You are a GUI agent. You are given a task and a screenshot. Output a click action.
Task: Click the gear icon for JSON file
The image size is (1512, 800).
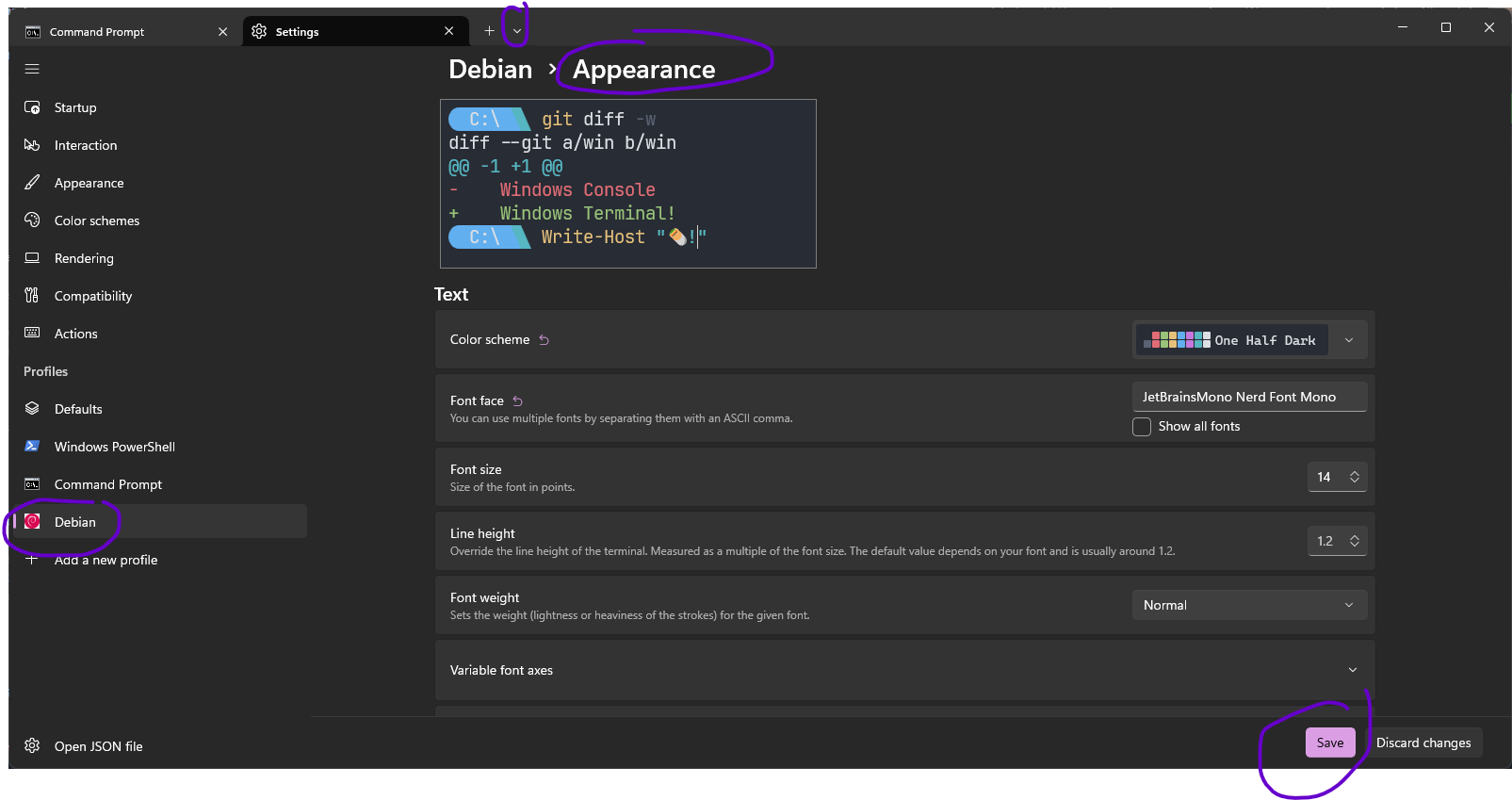click(x=32, y=746)
